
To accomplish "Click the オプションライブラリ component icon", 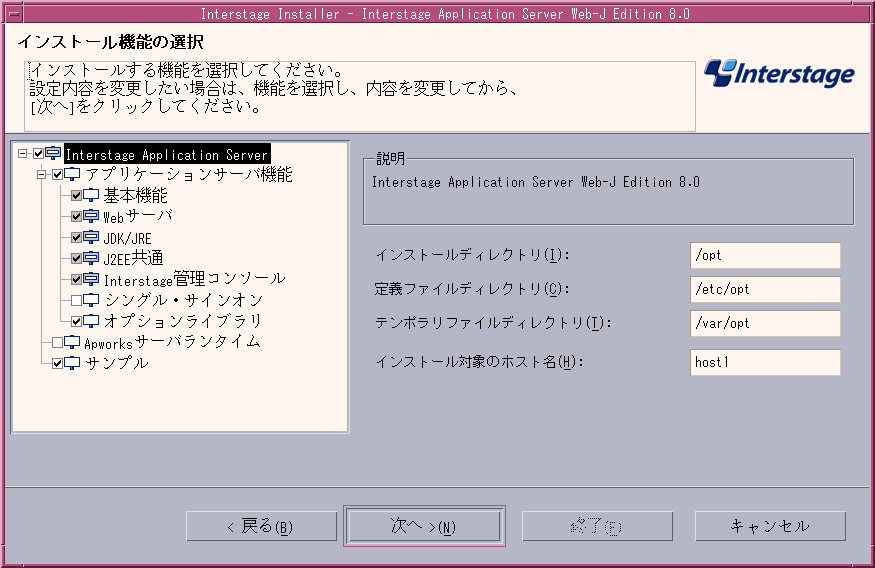I will (x=91, y=321).
